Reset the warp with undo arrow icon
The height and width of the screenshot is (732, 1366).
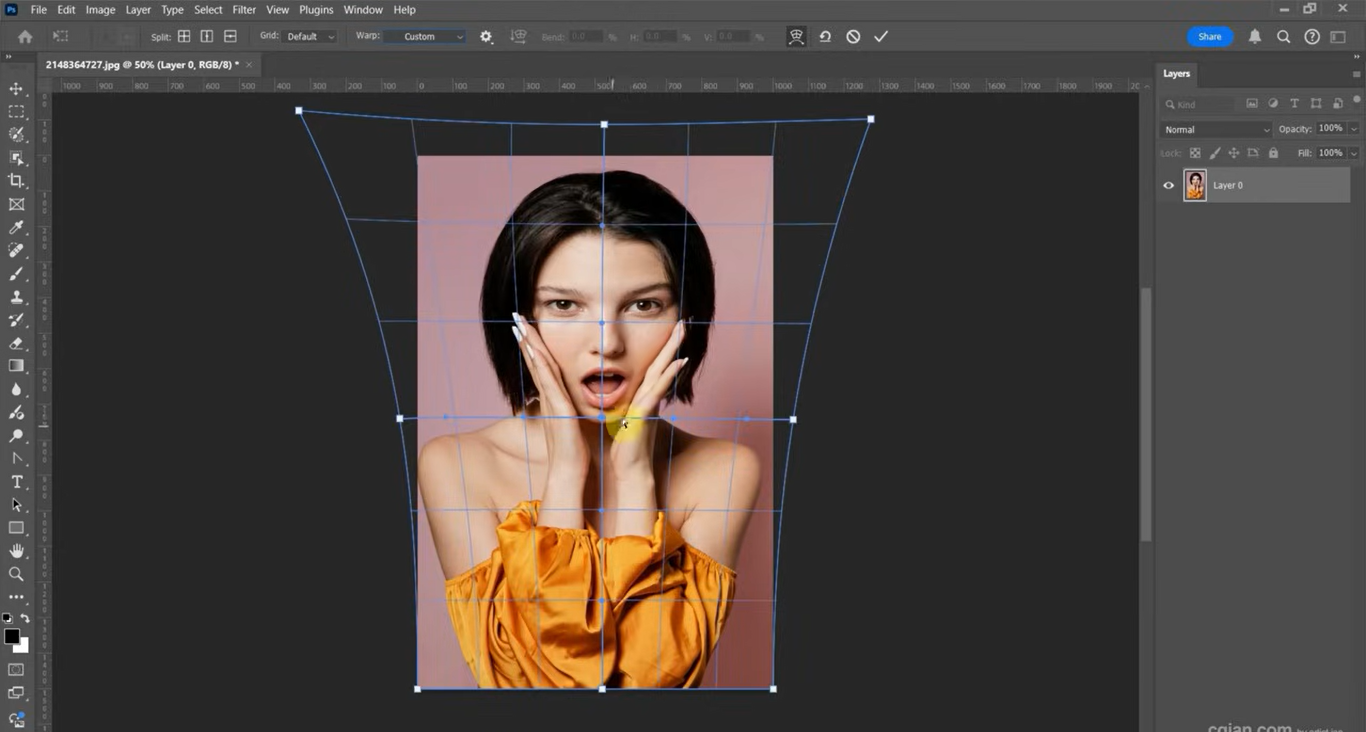(x=825, y=36)
